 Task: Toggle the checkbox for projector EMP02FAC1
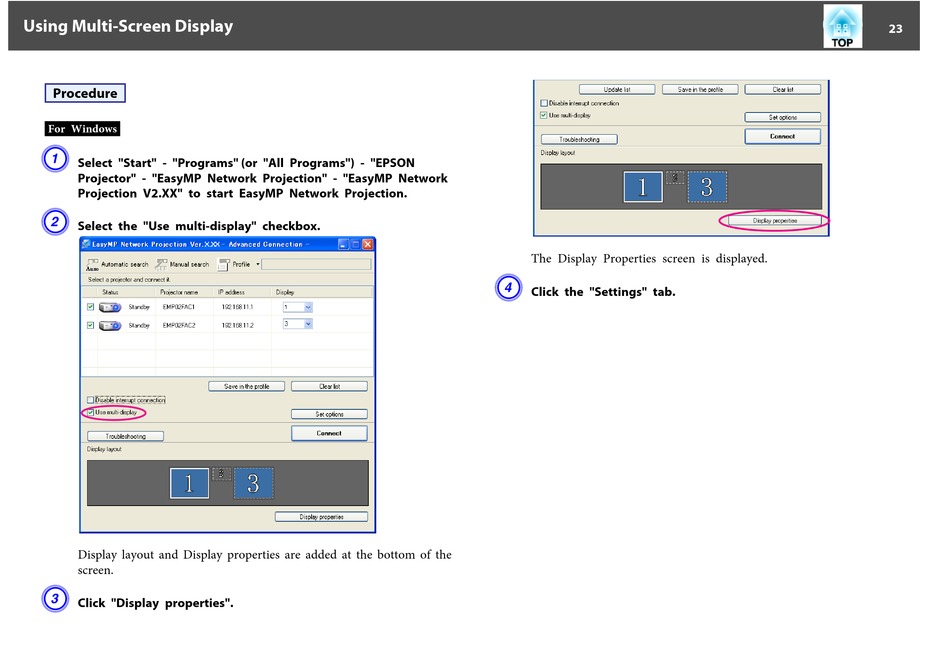[x=90, y=307]
